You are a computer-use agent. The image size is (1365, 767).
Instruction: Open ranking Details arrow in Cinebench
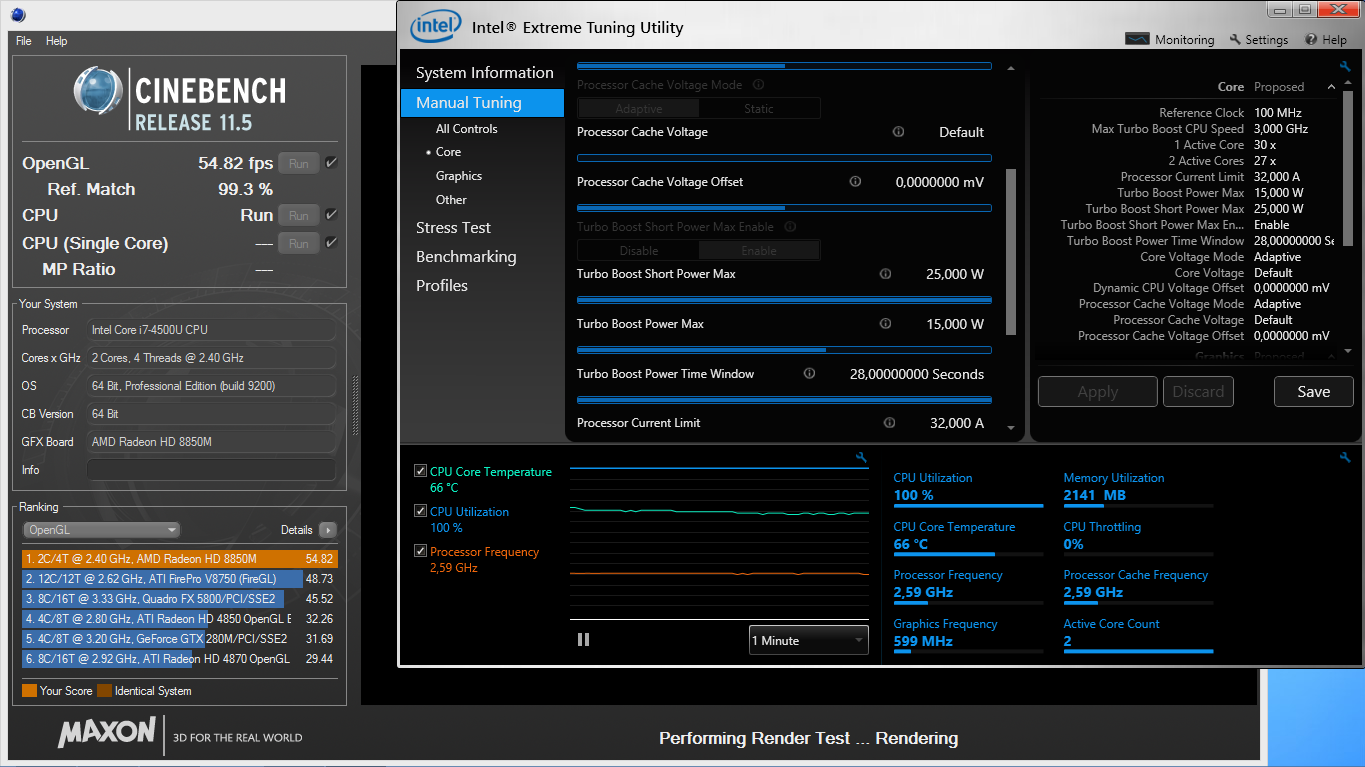327,530
